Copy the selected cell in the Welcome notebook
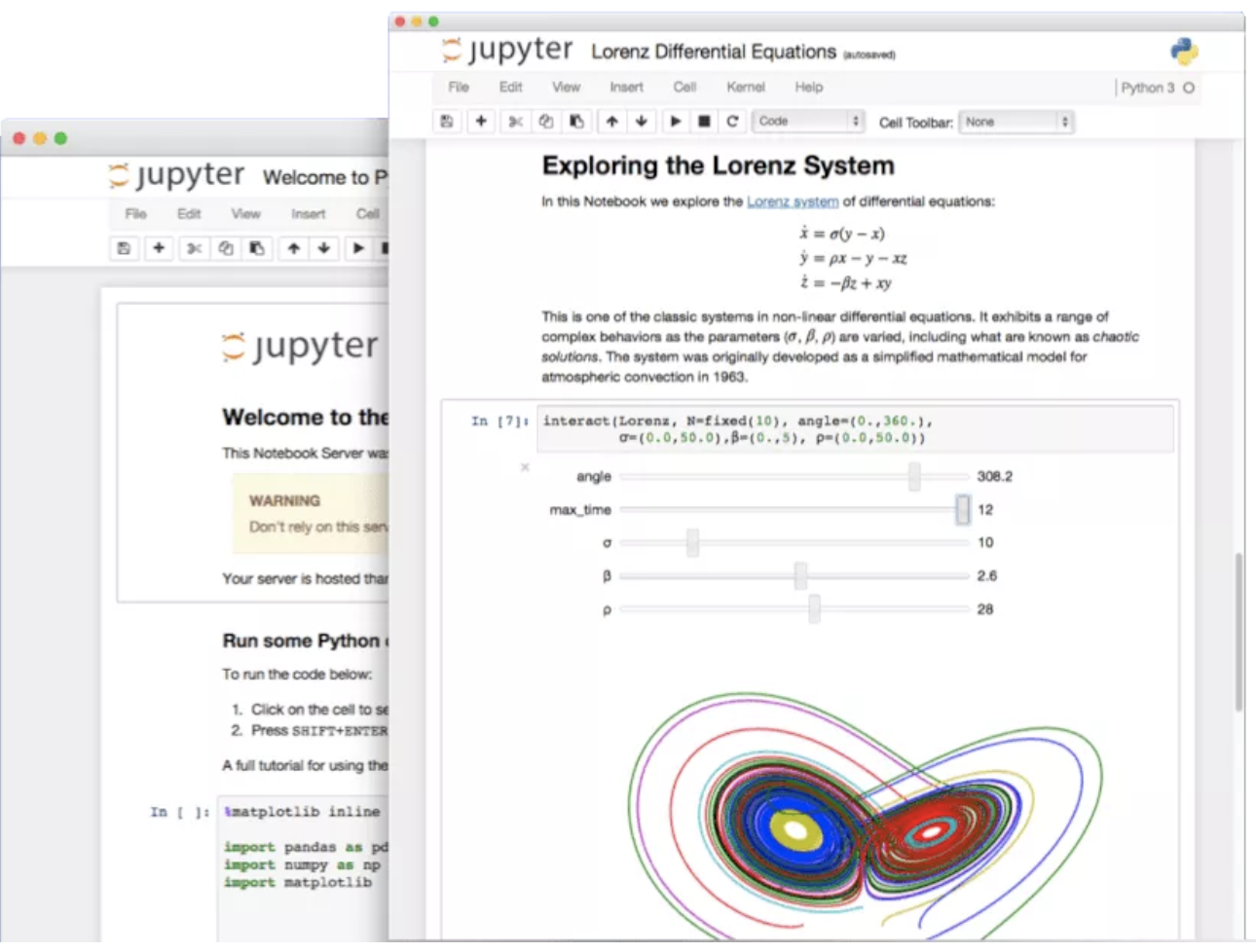1256x952 pixels. 226,248
